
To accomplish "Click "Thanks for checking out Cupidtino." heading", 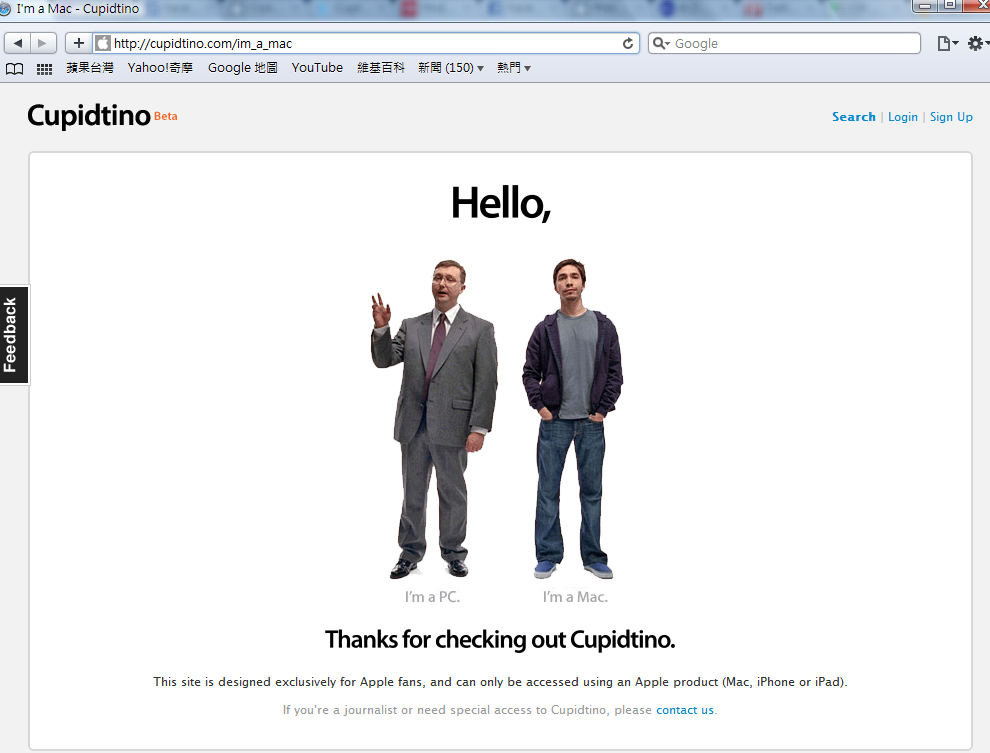I will [x=500, y=639].
